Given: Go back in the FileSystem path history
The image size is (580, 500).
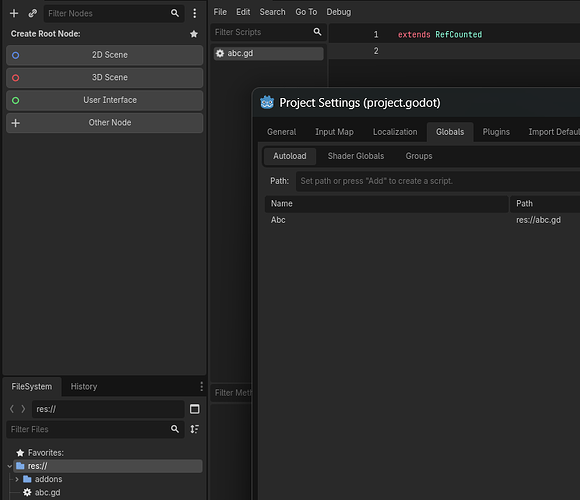Looking at the screenshot, I should pyautogui.click(x=12, y=409).
